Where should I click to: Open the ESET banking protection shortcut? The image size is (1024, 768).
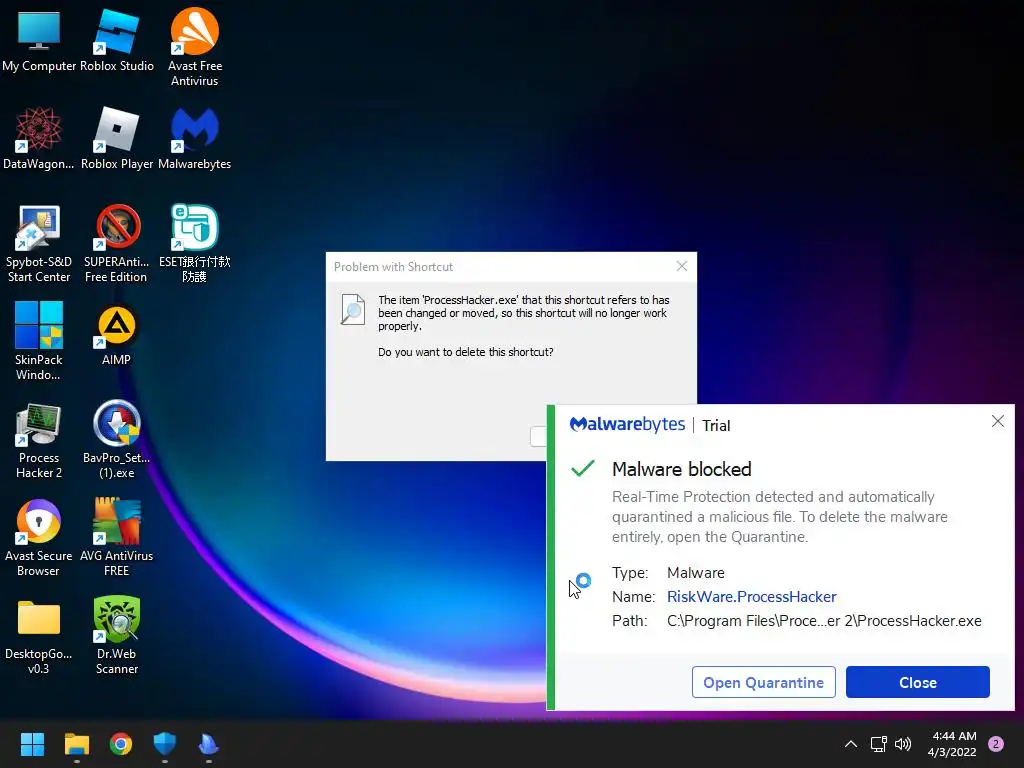click(195, 244)
